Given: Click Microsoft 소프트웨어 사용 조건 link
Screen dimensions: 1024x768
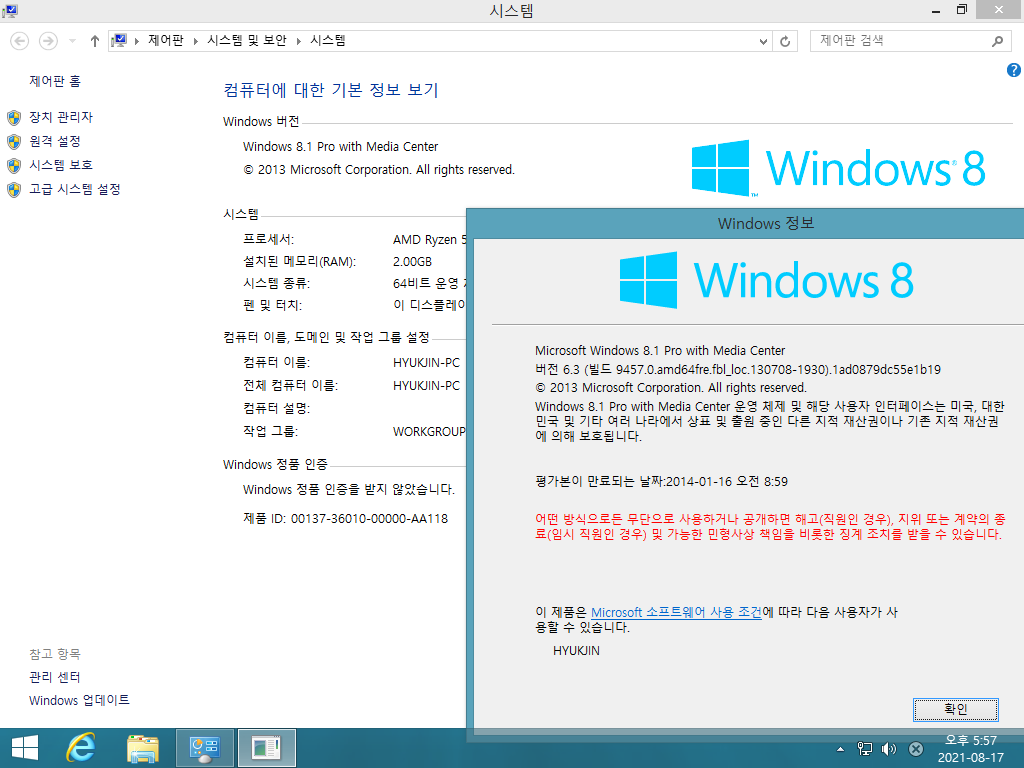Looking at the screenshot, I should tap(676, 612).
